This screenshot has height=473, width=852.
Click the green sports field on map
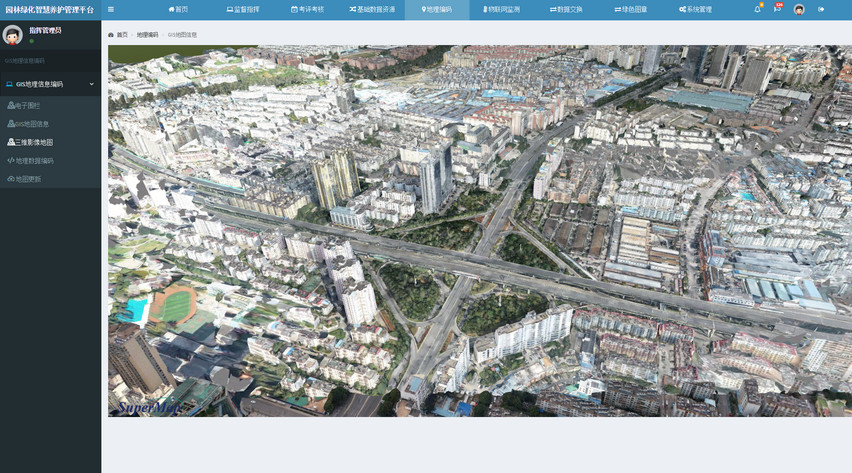point(176,307)
